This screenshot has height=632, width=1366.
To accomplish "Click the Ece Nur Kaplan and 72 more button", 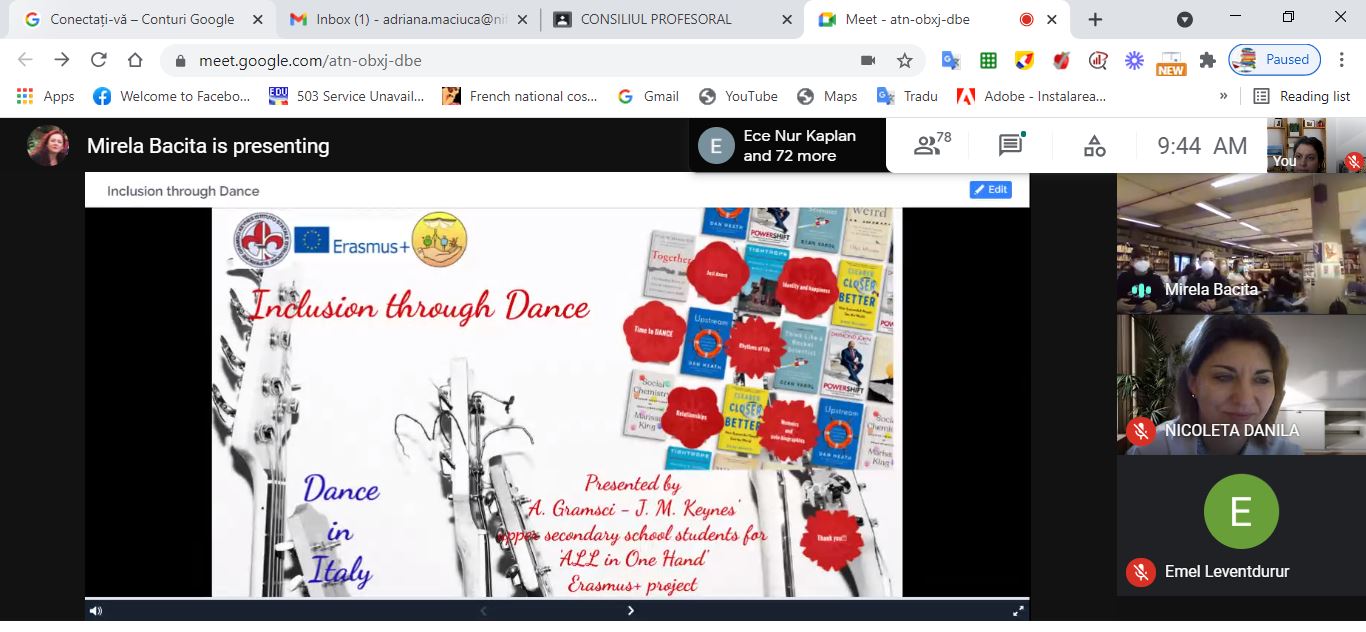I will click(787, 146).
